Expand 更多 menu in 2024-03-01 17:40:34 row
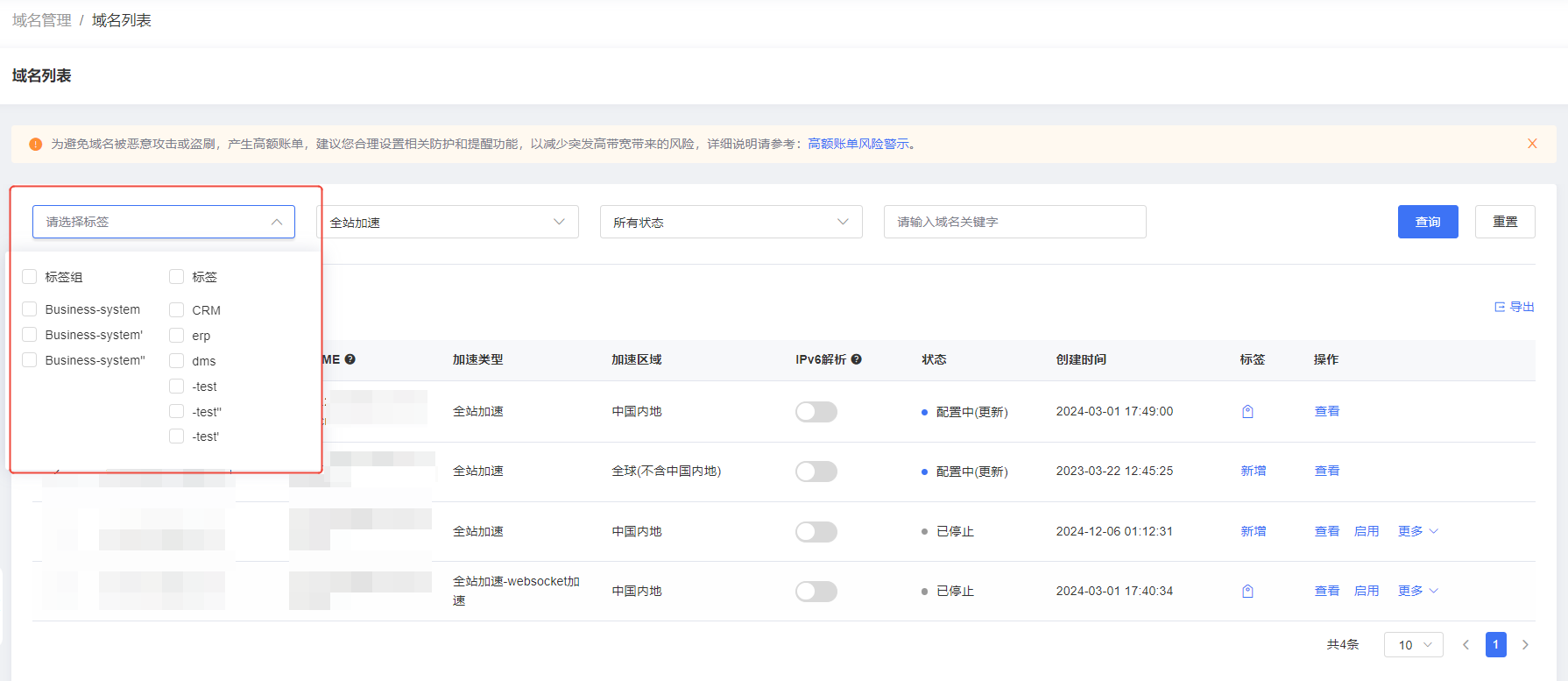The width and height of the screenshot is (1568, 681). 1418,591
